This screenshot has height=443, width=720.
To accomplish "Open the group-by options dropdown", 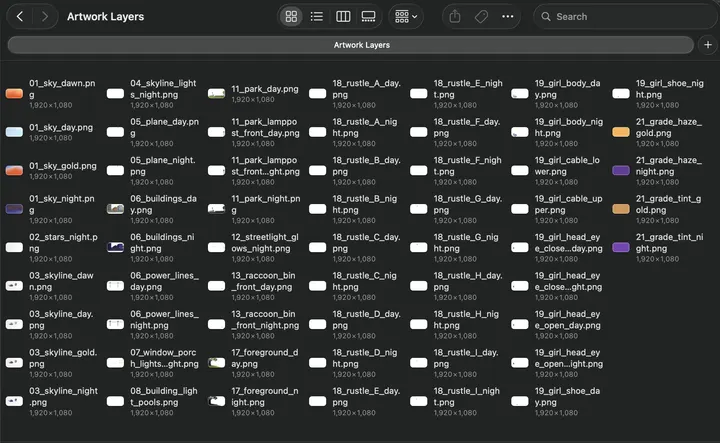I will pyautogui.click(x=406, y=17).
